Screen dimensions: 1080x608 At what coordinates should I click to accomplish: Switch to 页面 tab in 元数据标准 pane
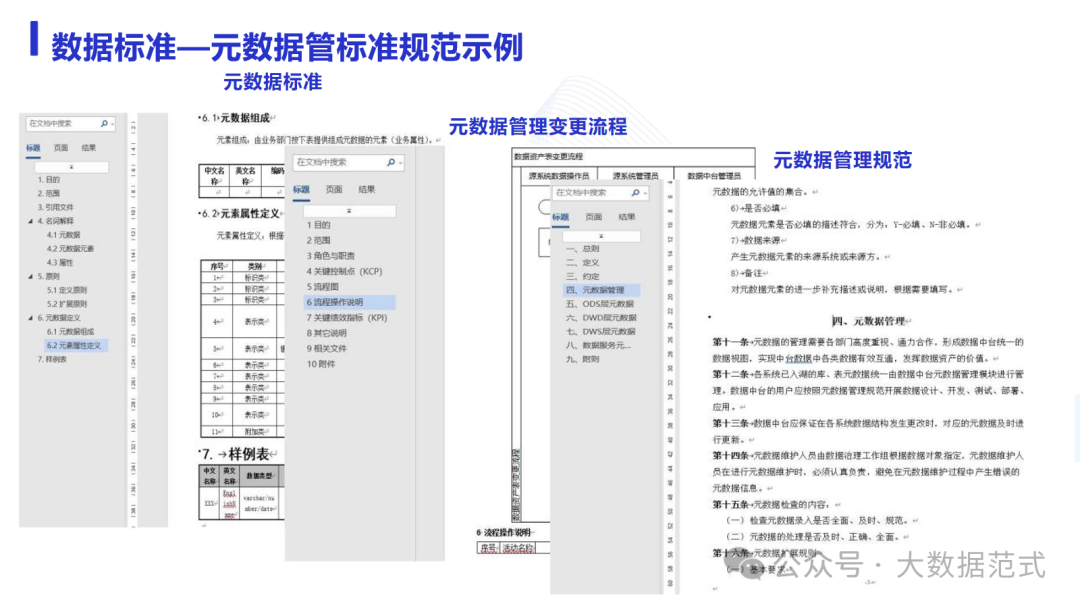pos(61,148)
